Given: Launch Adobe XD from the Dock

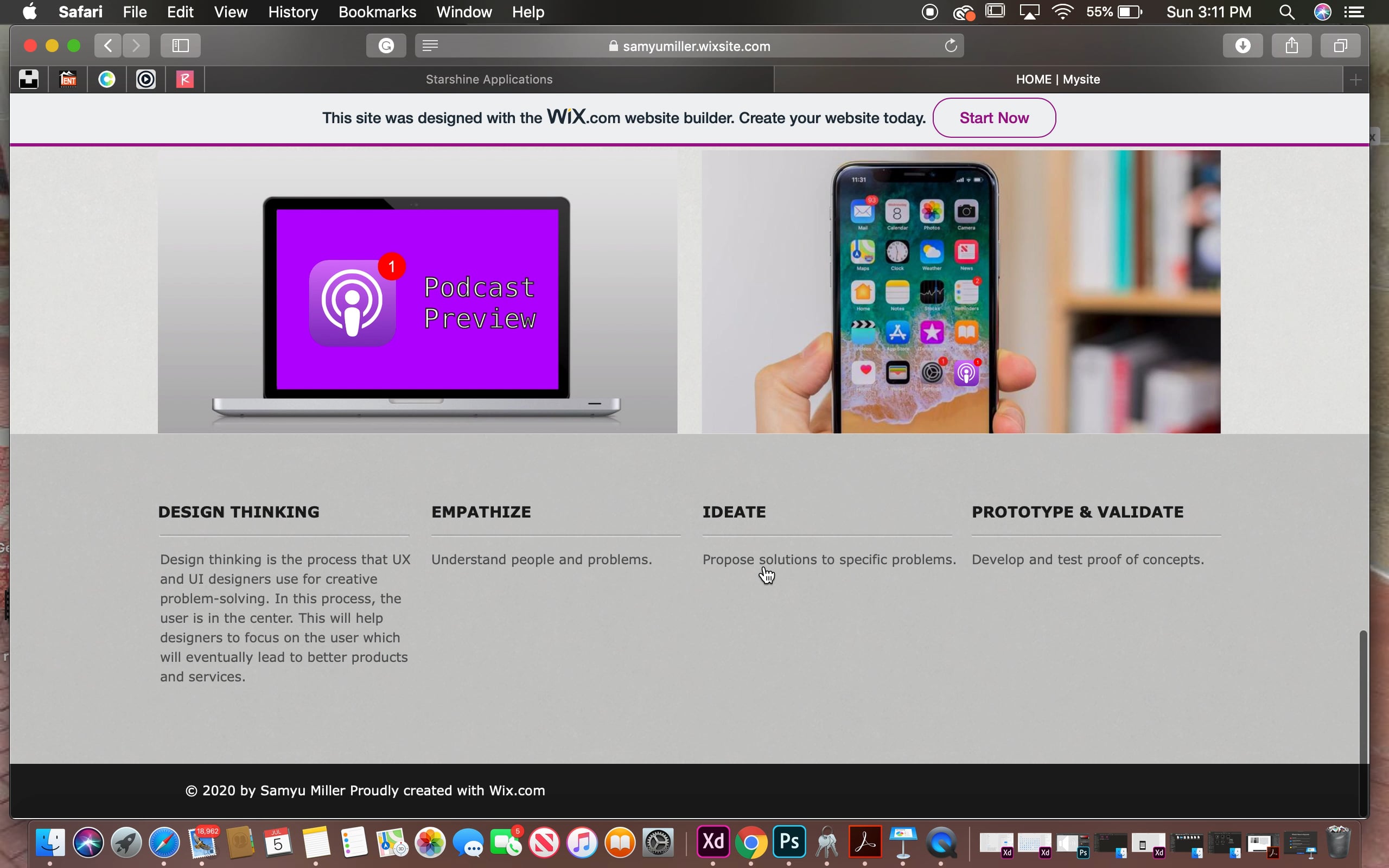Looking at the screenshot, I should (x=713, y=841).
